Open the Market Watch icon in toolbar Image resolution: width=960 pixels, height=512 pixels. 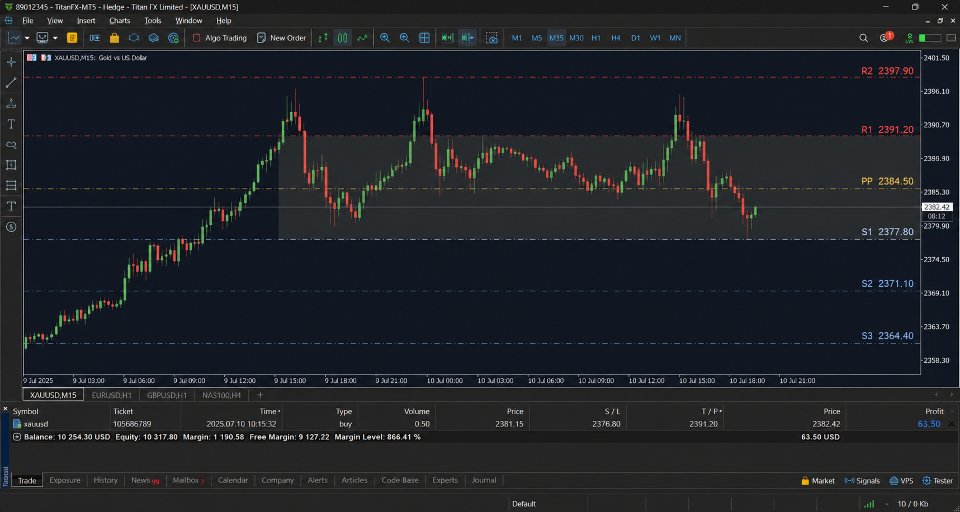tap(95, 38)
